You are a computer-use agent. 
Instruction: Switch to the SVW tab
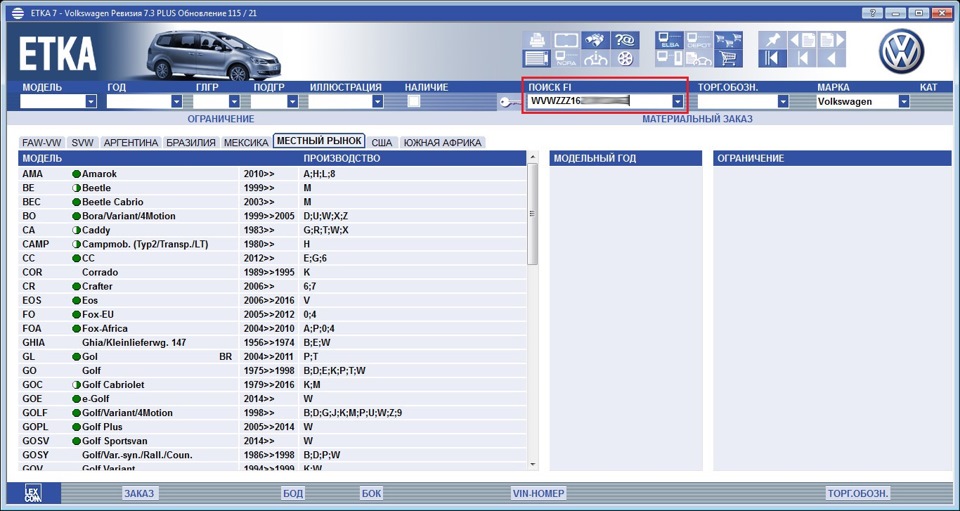click(x=83, y=143)
